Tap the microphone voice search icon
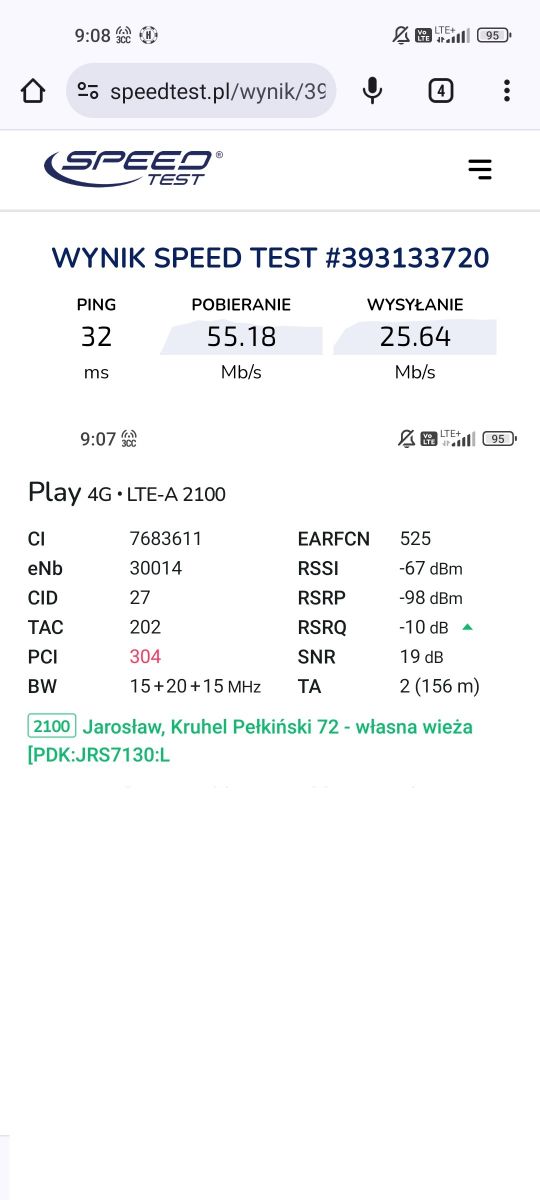Screen dimensions: 540x1200 (372, 91)
